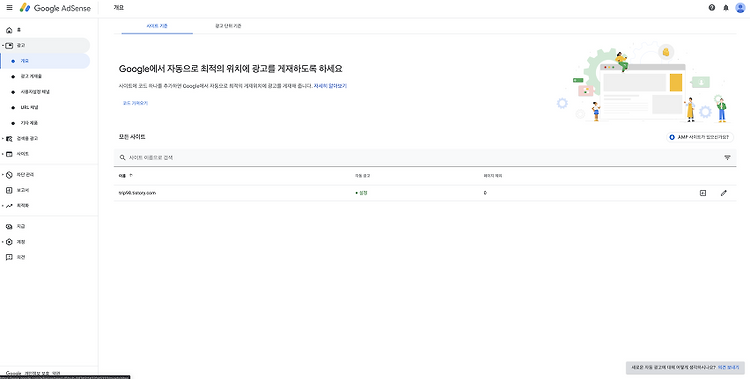The image size is (750, 379).
Task: Open the 약관 footer link
Action: coord(56,373)
